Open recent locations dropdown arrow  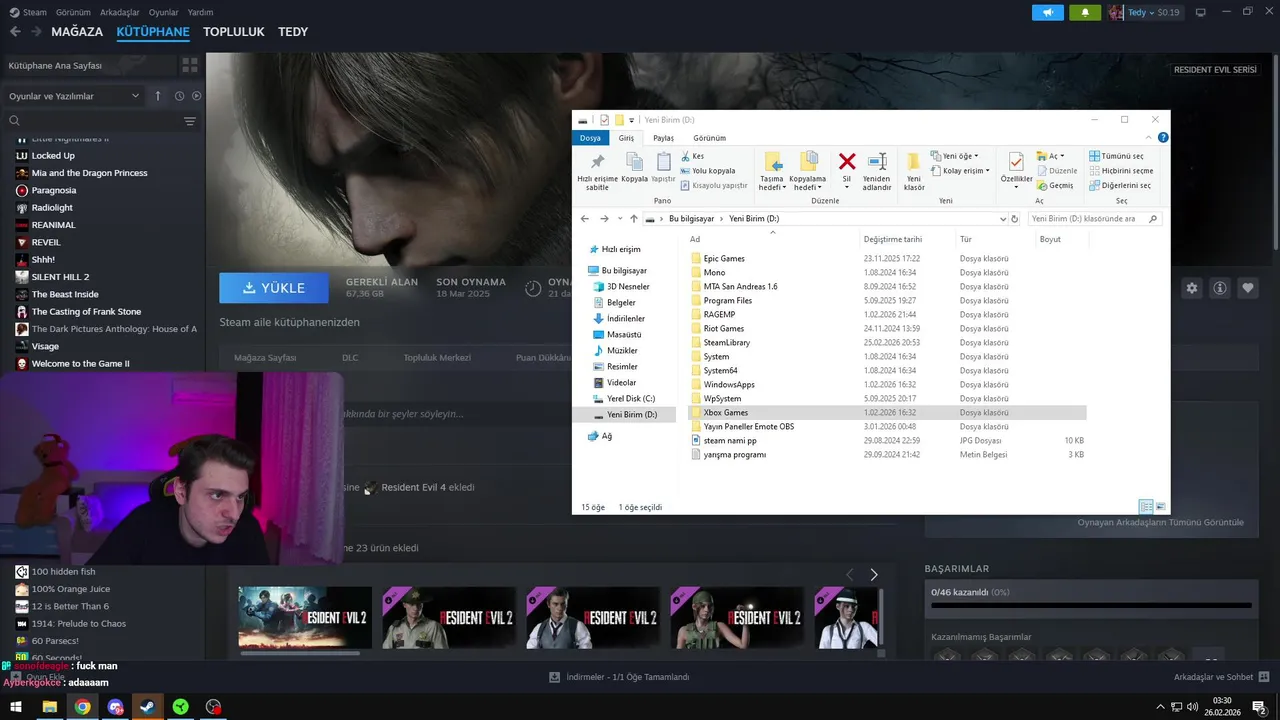coord(620,218)
